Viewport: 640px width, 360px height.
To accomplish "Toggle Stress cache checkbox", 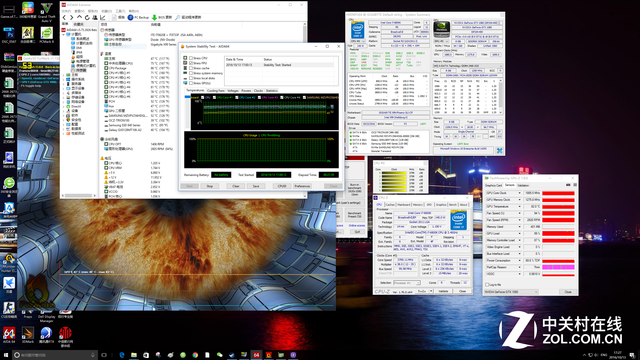I will tap(191, 68).
